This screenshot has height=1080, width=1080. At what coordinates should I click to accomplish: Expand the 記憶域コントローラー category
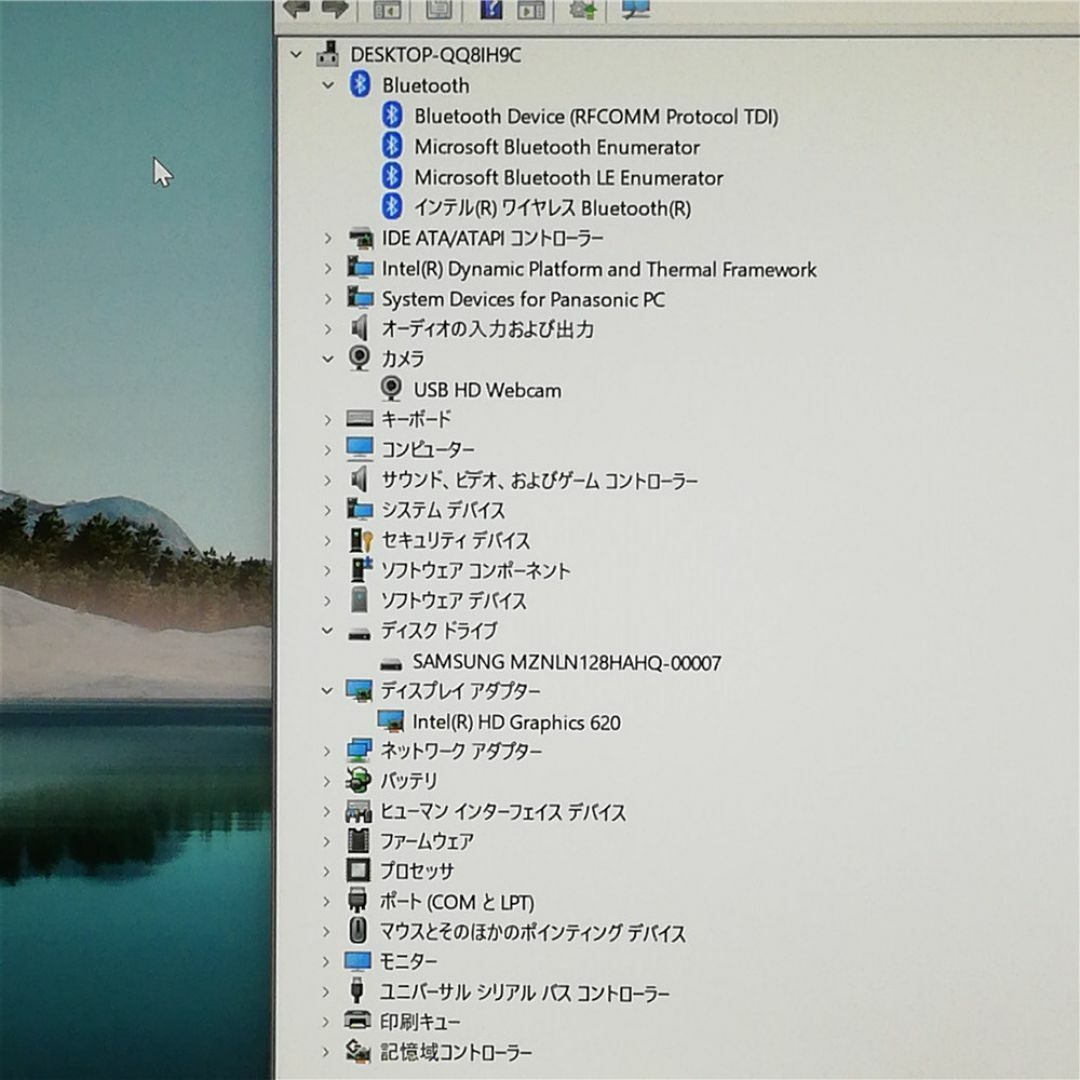pyautogui.click(x=326, y=1051)
